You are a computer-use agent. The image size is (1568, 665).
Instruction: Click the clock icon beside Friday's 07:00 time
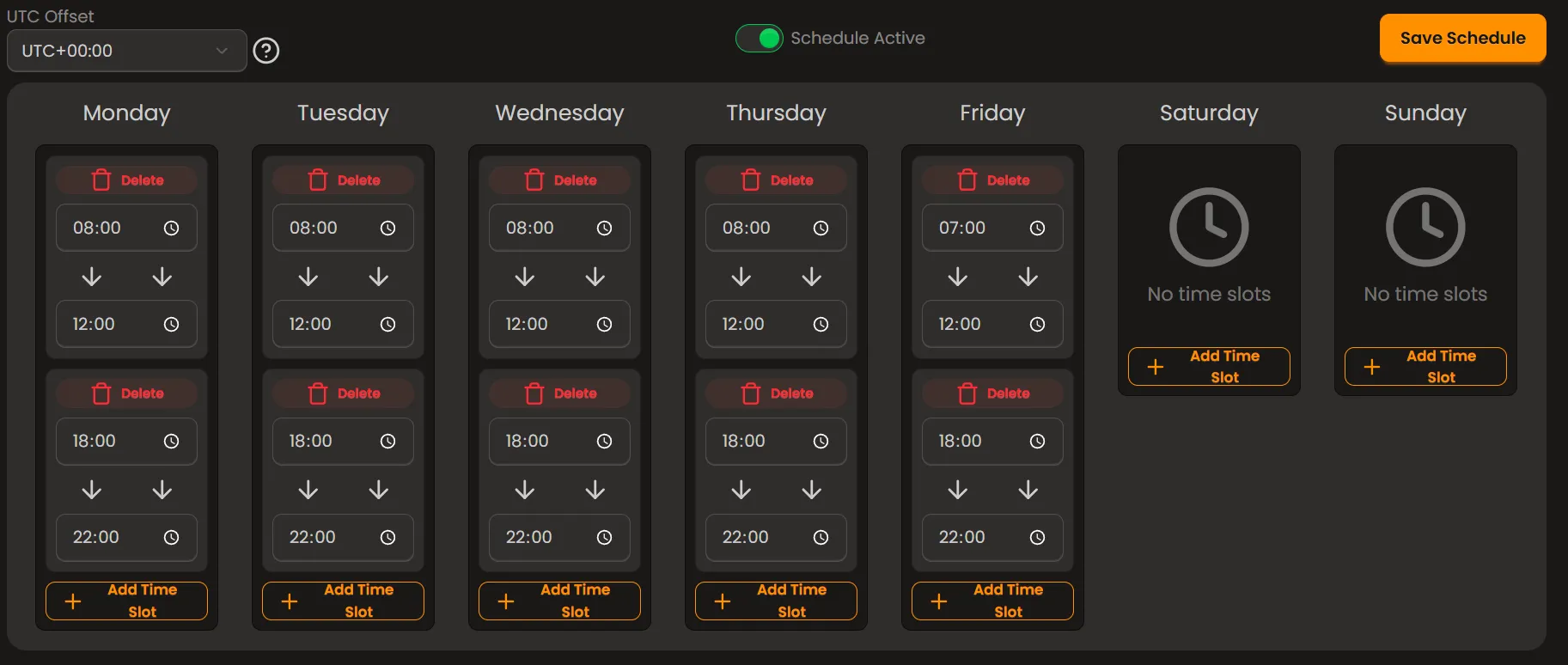1038,227
